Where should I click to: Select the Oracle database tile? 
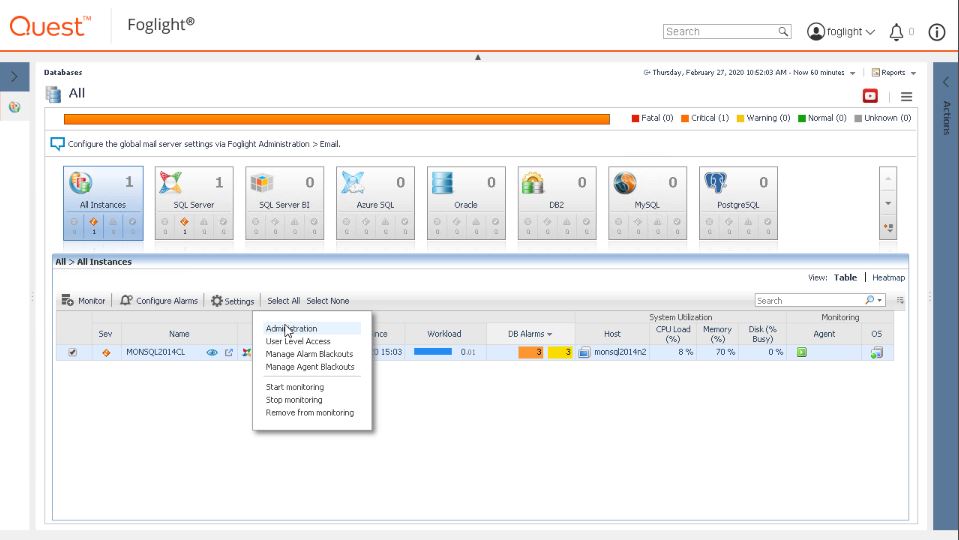pos(466,203)
